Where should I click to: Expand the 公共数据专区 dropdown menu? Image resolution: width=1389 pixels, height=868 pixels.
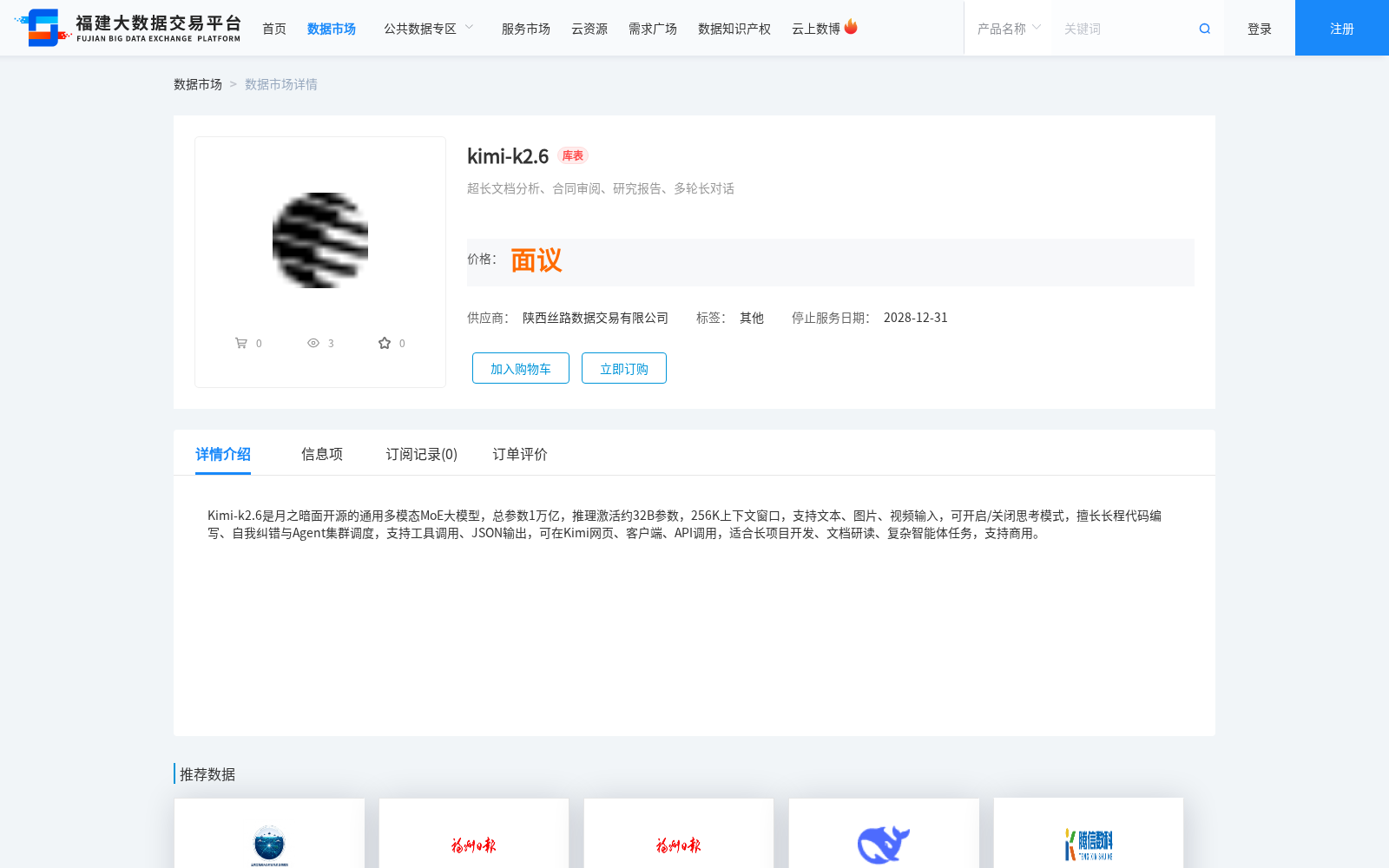point(429,29)
